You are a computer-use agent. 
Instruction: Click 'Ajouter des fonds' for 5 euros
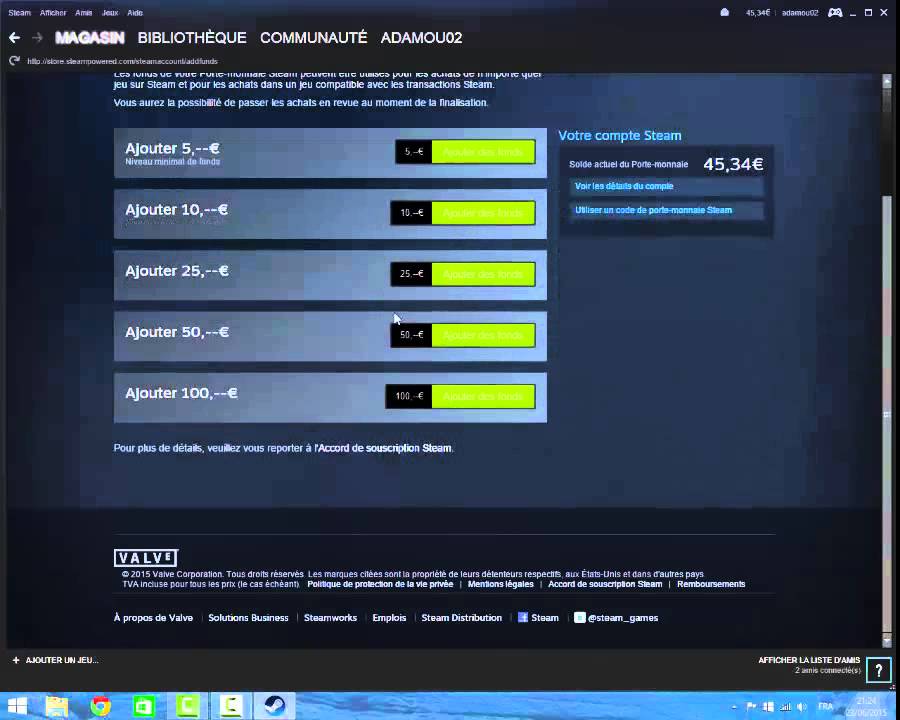click(483, 152)
